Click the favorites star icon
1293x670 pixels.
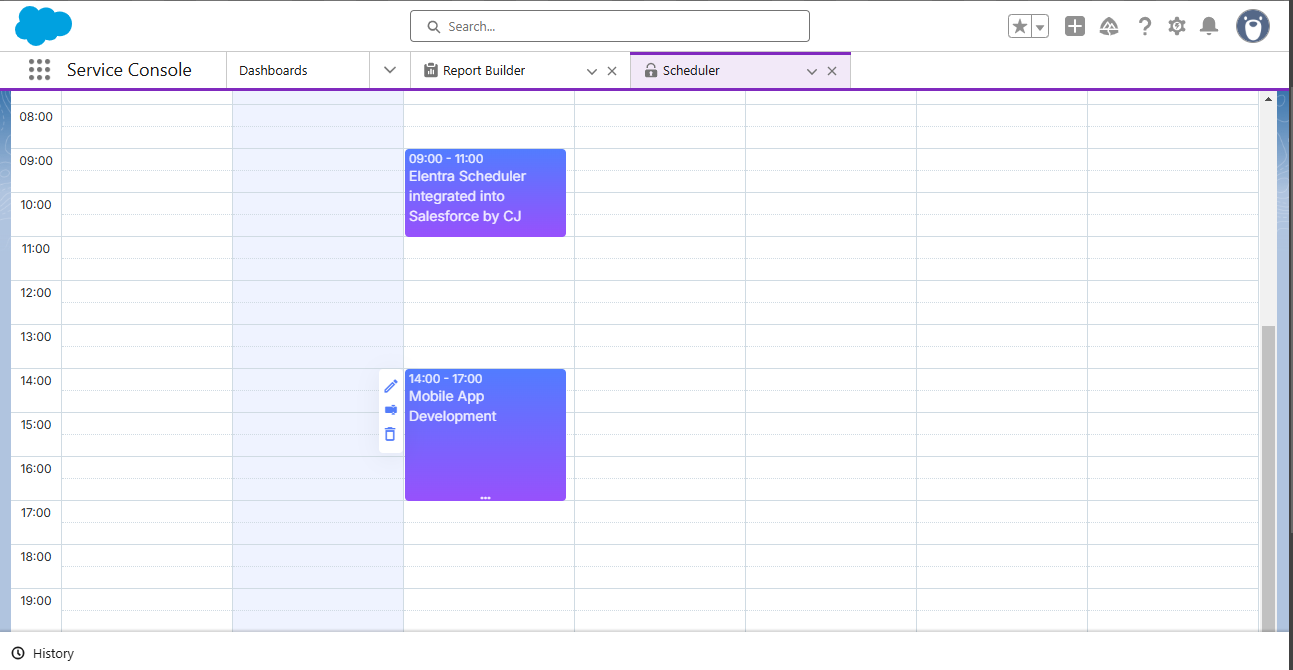tap(1019, 27)
